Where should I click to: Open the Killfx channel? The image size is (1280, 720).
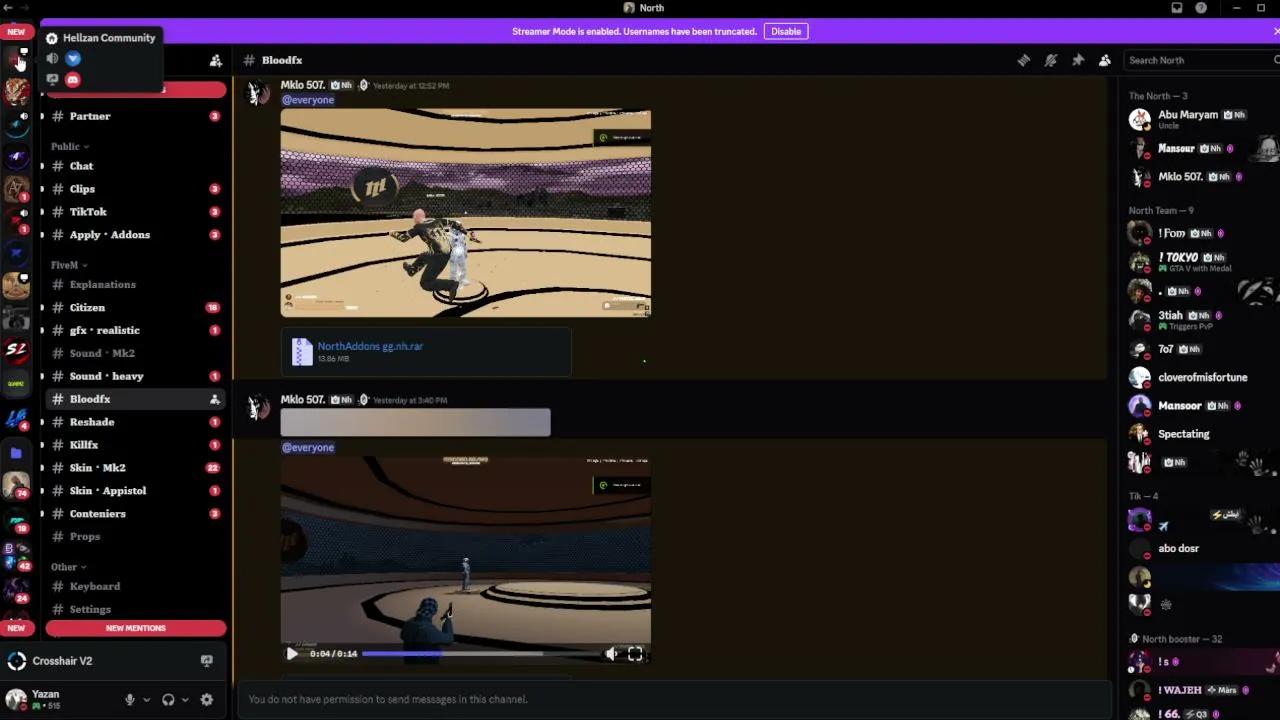135,445
